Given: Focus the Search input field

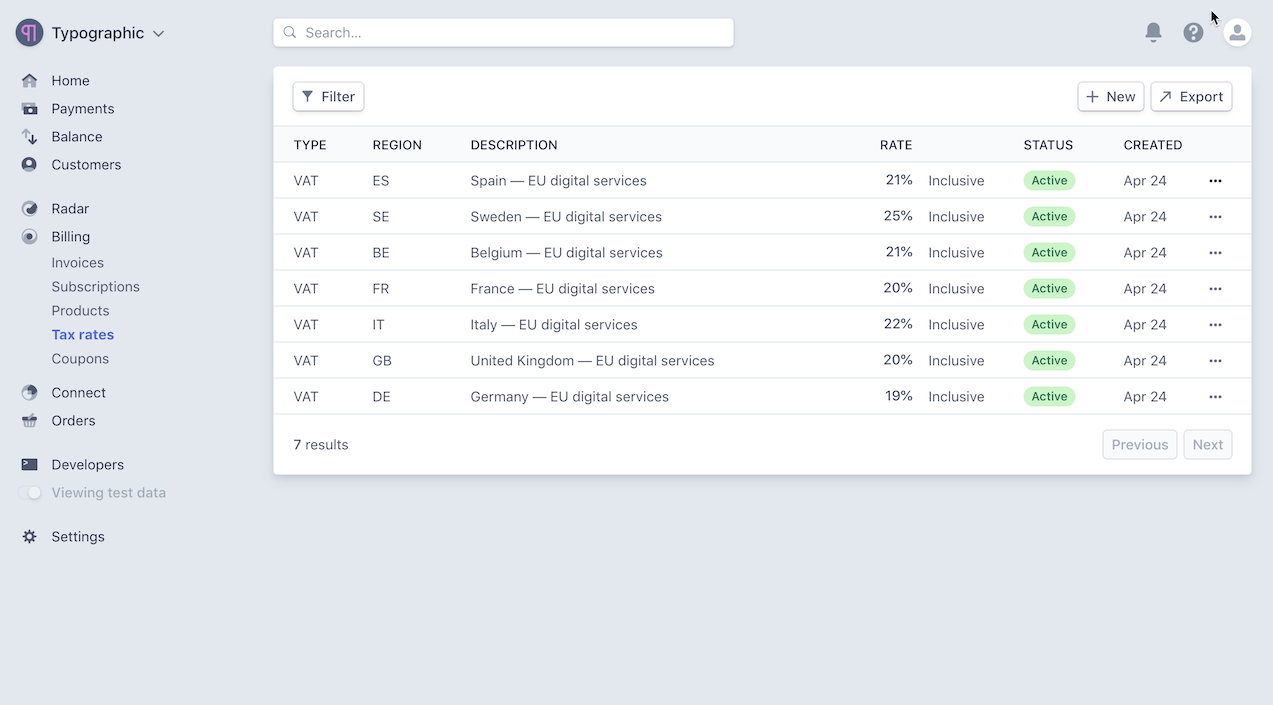Looking at the screenshot, I should [x=503, y=33].
